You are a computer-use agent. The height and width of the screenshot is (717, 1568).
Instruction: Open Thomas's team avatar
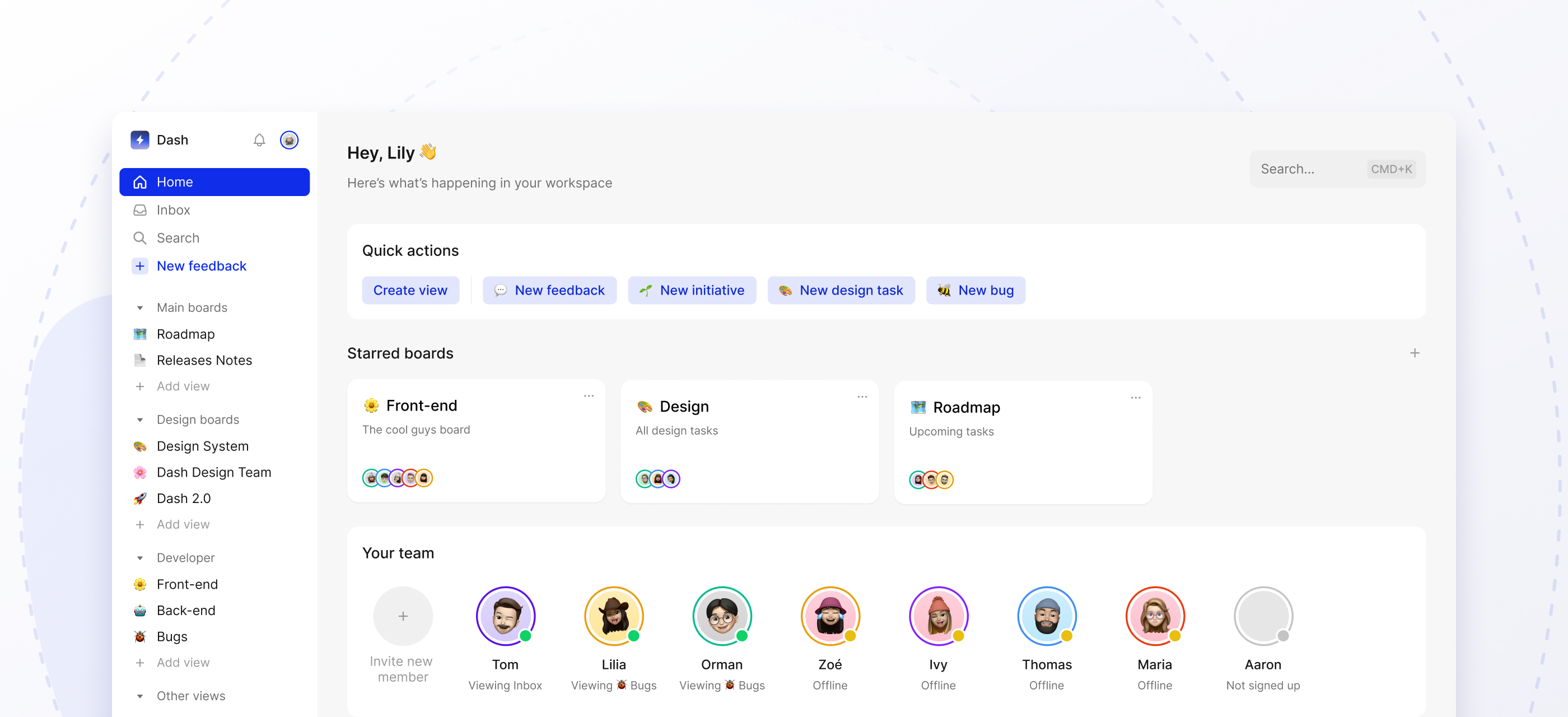click(x=1047, y=616)
